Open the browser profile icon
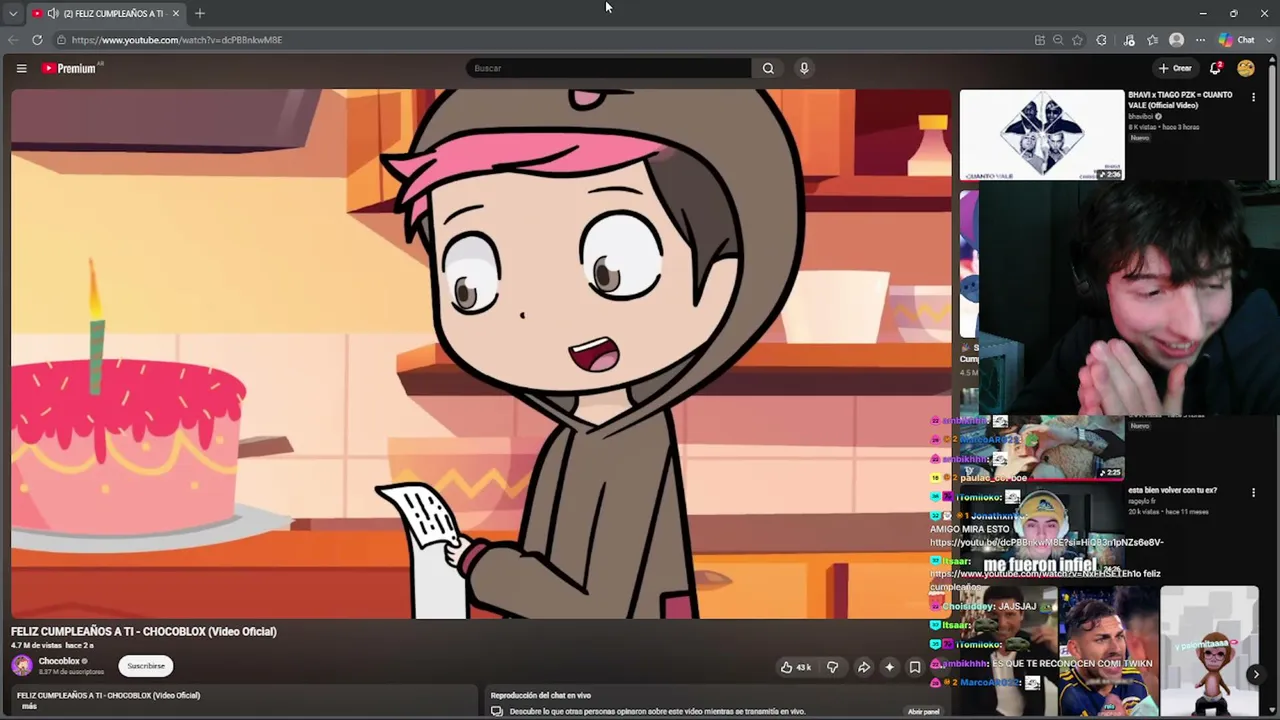The image size is (1280, 720). [1176, 40]
